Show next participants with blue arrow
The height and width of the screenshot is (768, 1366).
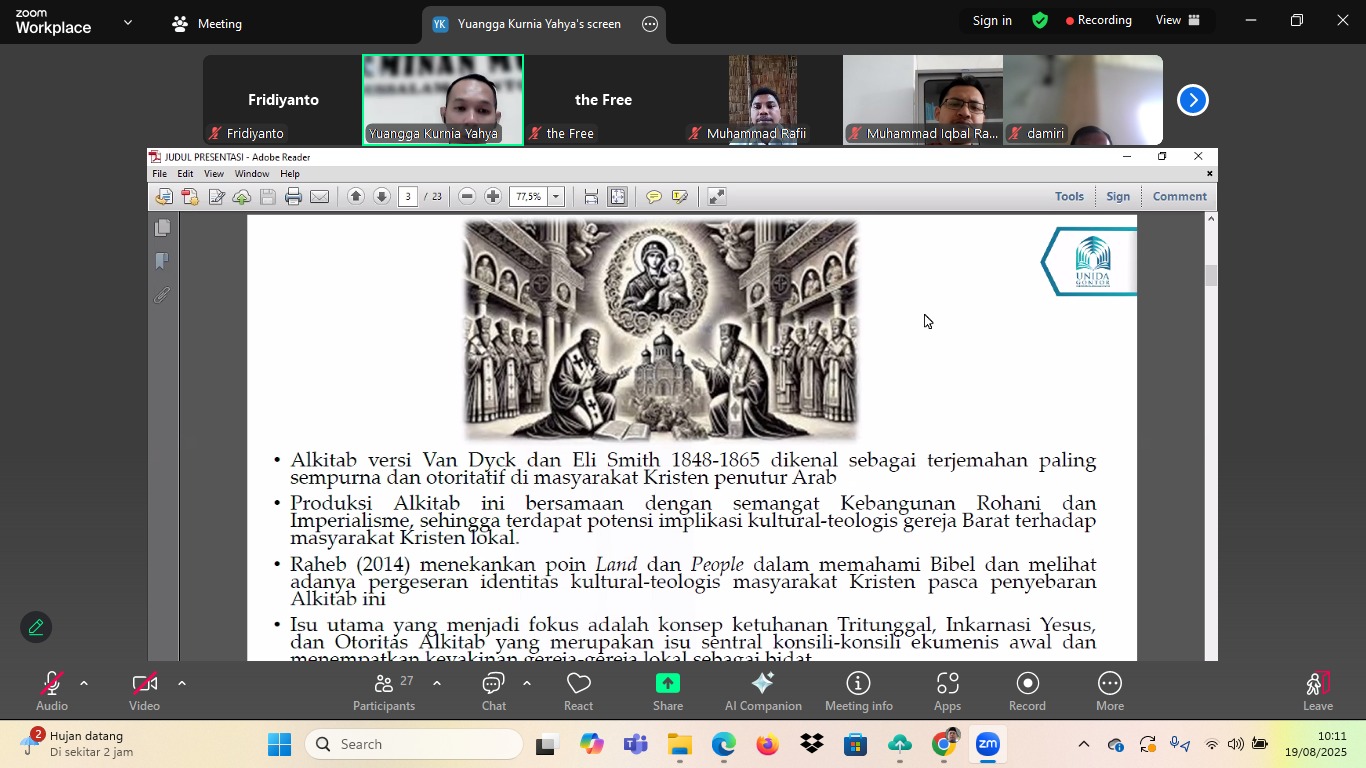(1192, 100)
